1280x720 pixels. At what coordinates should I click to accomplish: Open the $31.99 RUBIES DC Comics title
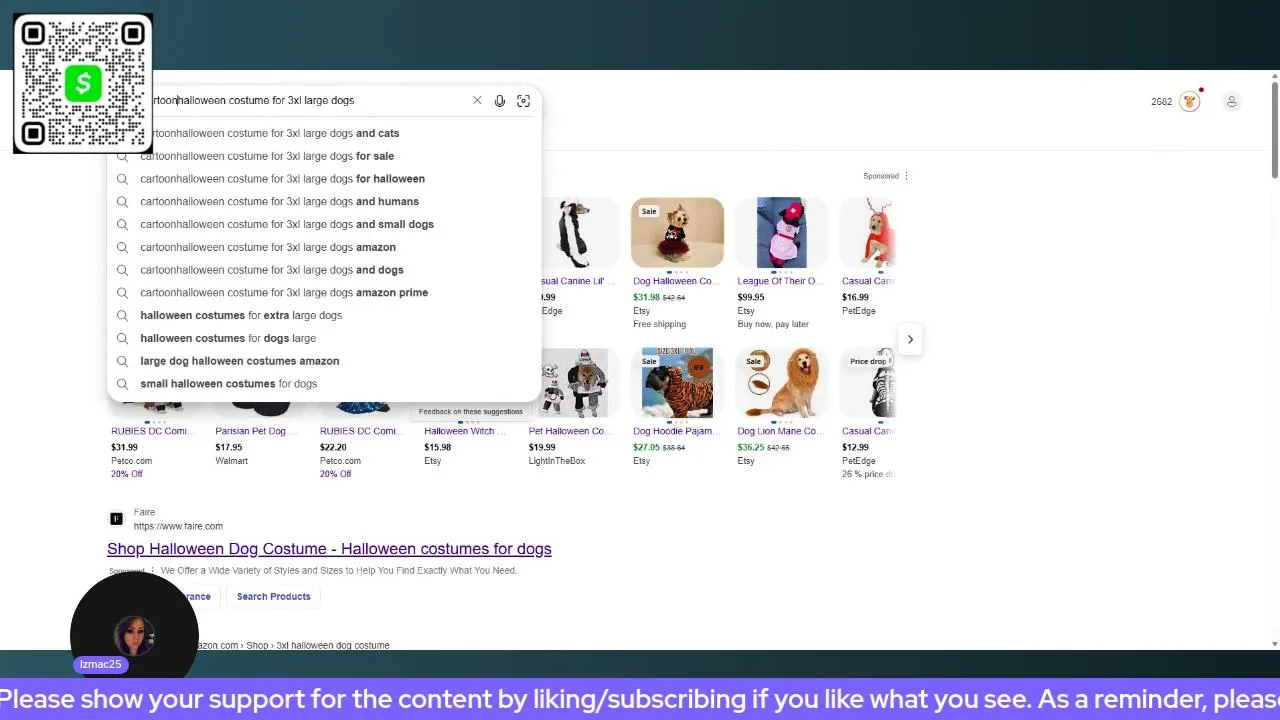click(151, 431)
